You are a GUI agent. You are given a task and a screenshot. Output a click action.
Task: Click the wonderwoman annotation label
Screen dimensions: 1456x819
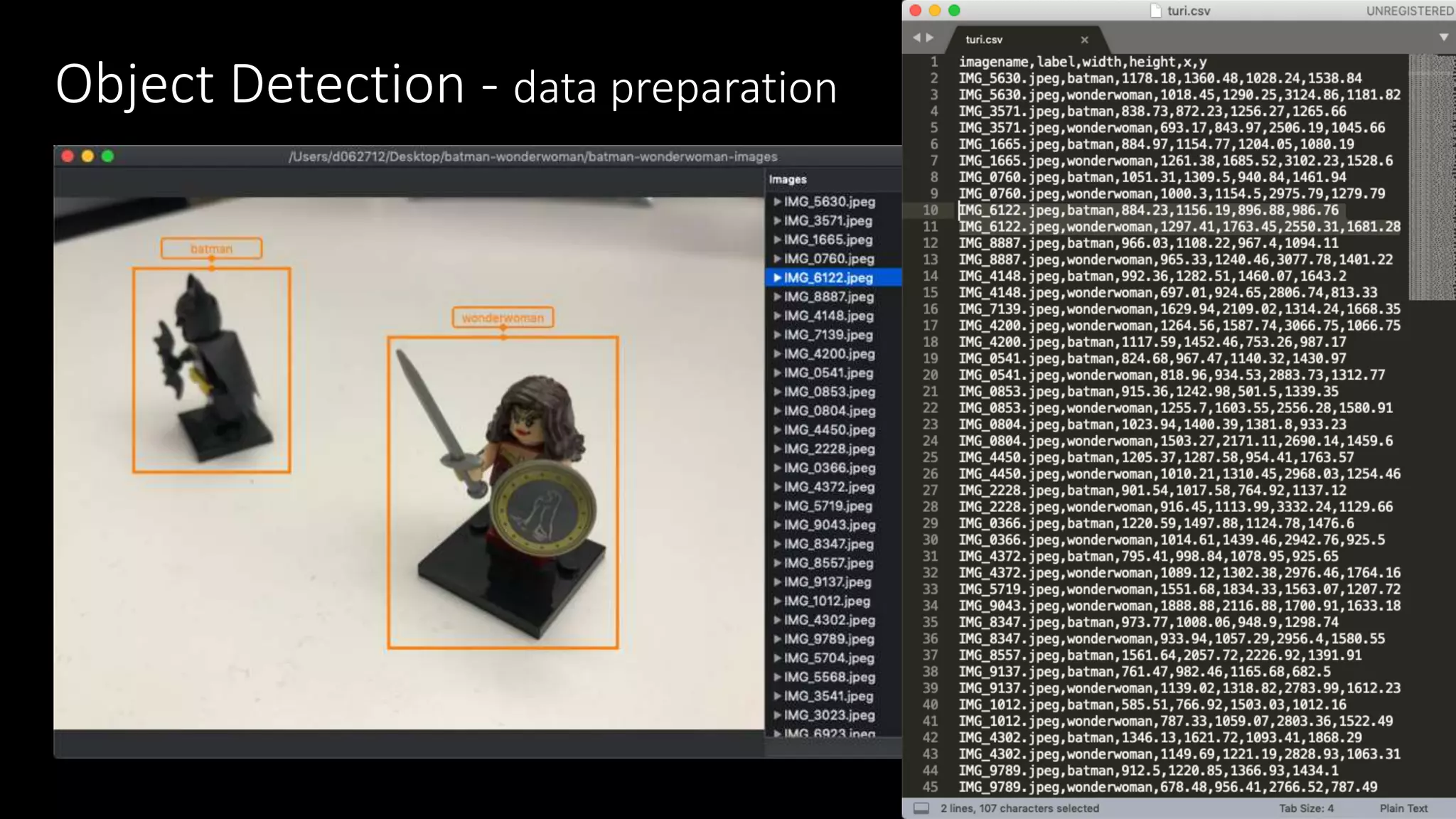pos(503,318)
